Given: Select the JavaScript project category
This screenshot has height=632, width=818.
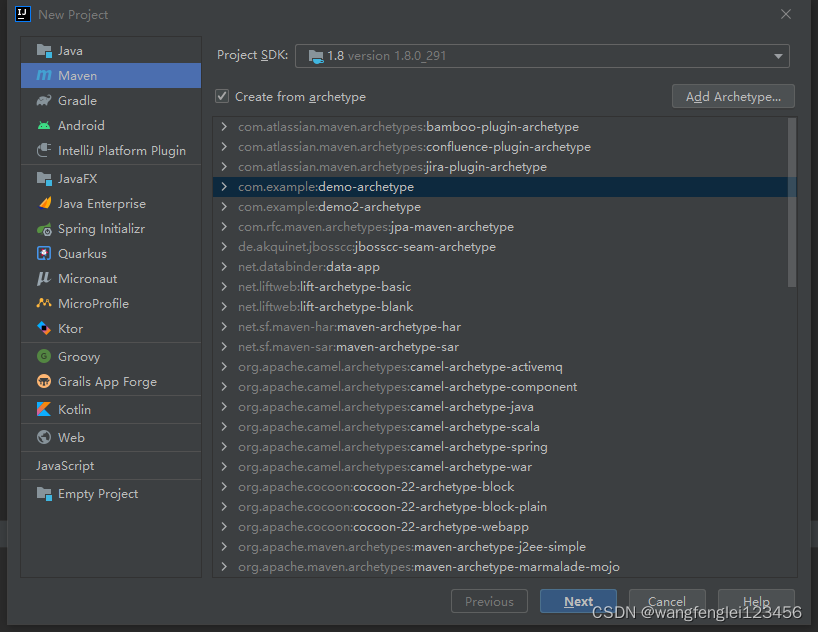Looking at the screenshot, I should tap(65, 466).
